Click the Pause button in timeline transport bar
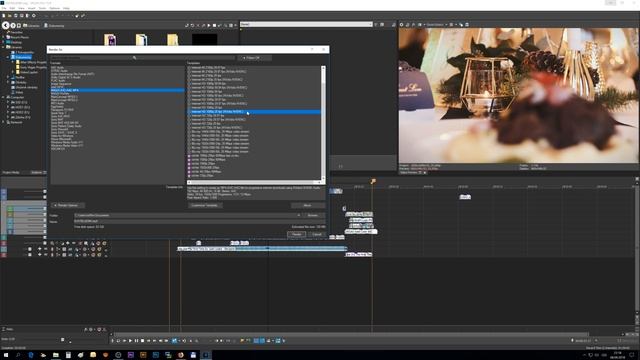 point(136,340)
